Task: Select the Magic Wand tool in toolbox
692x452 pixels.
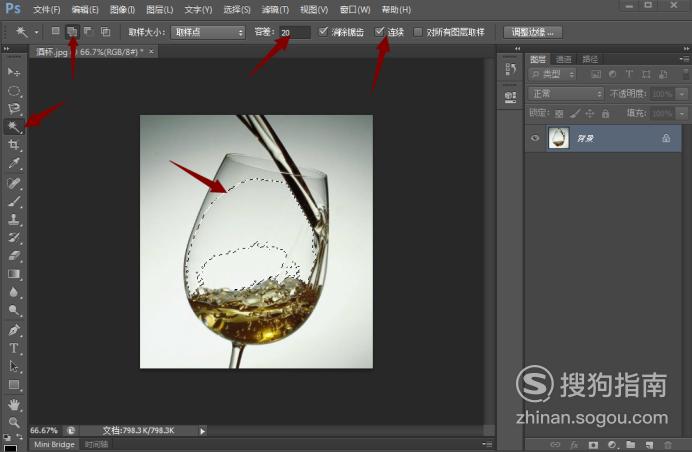Action: [14, 127]
